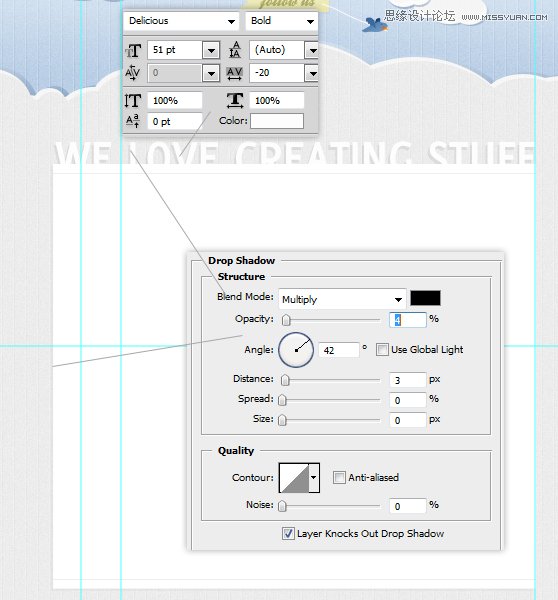Click the Noise percent field
The width and height of the screenshot is (558, 600).
408,506
